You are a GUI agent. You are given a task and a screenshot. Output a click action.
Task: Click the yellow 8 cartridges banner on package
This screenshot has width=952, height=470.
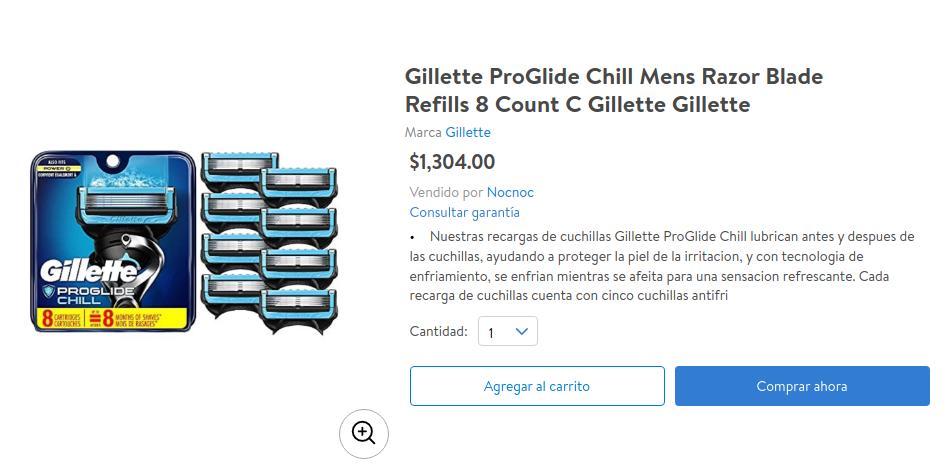tap(112, 319)
